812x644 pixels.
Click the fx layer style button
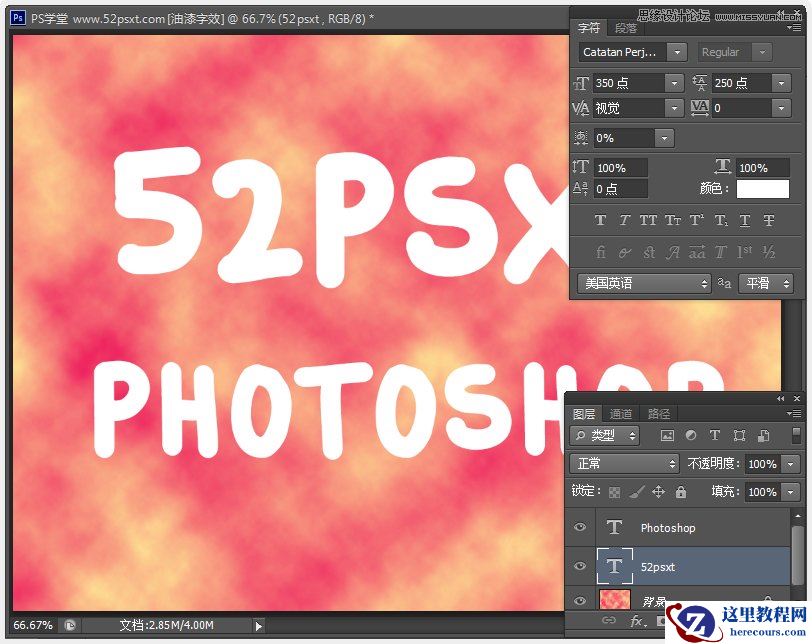(x=638, y=621)
